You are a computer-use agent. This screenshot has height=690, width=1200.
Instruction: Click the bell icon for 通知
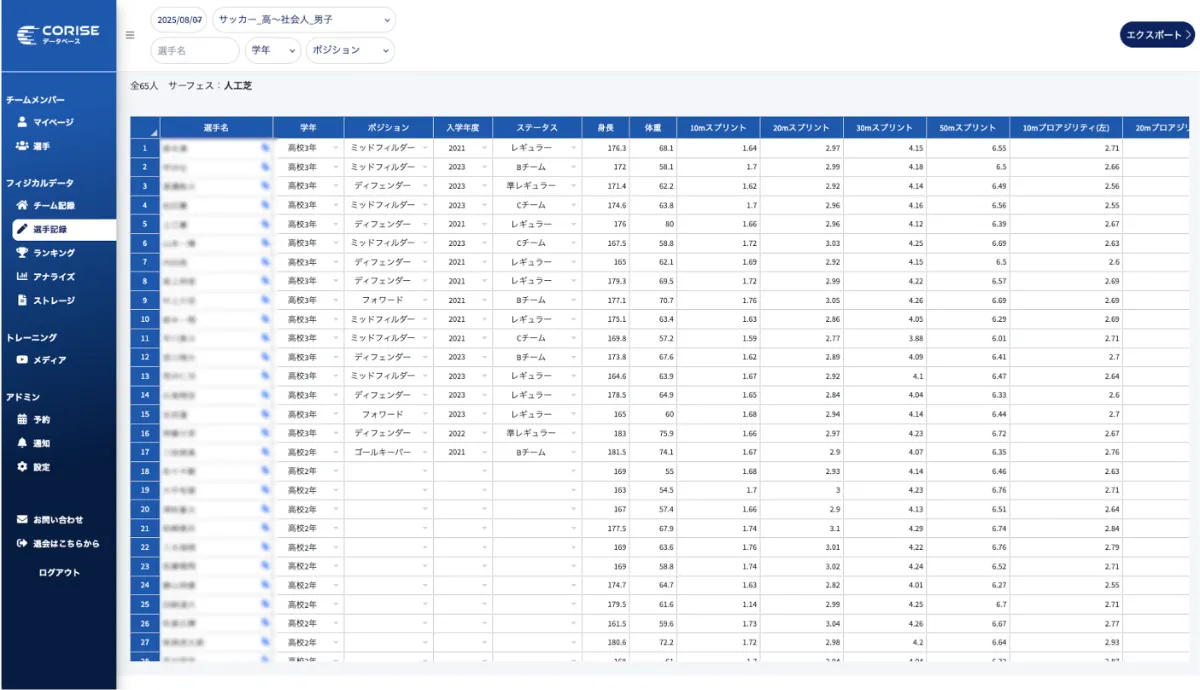(22, 443)
